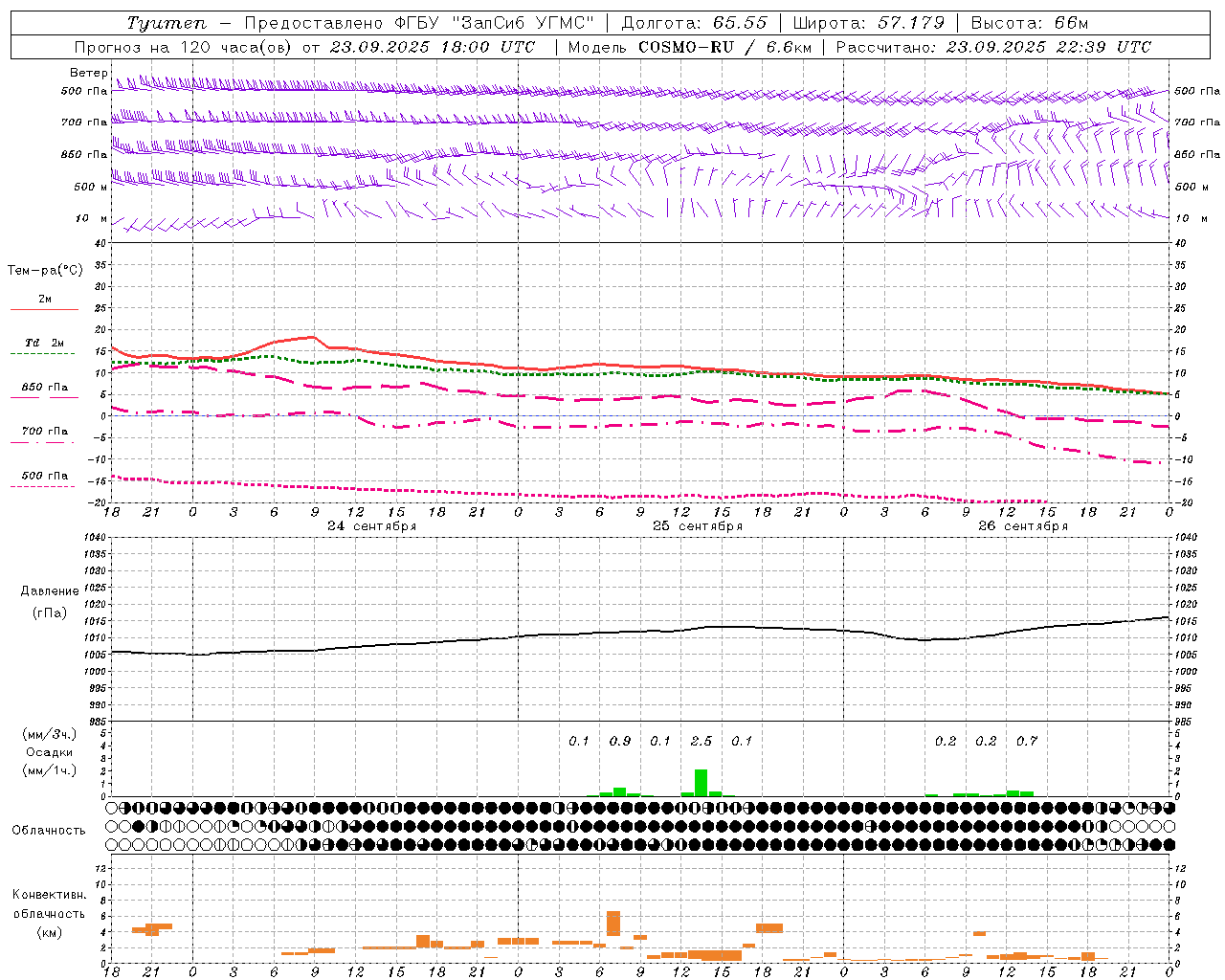Click the 'Тем-ра(°C)' temperature panel label
This screenshot has width=1225, height=980.
tap(45, 271)
